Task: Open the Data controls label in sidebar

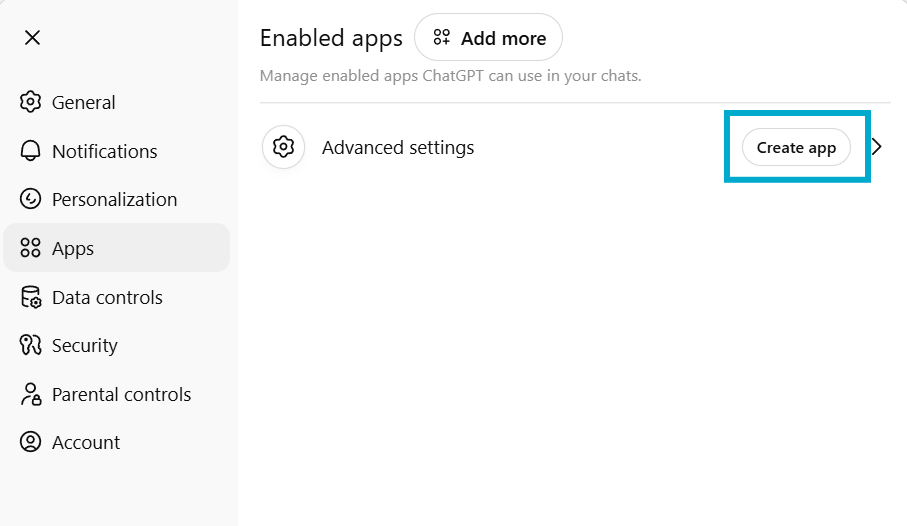Action: 107,297
